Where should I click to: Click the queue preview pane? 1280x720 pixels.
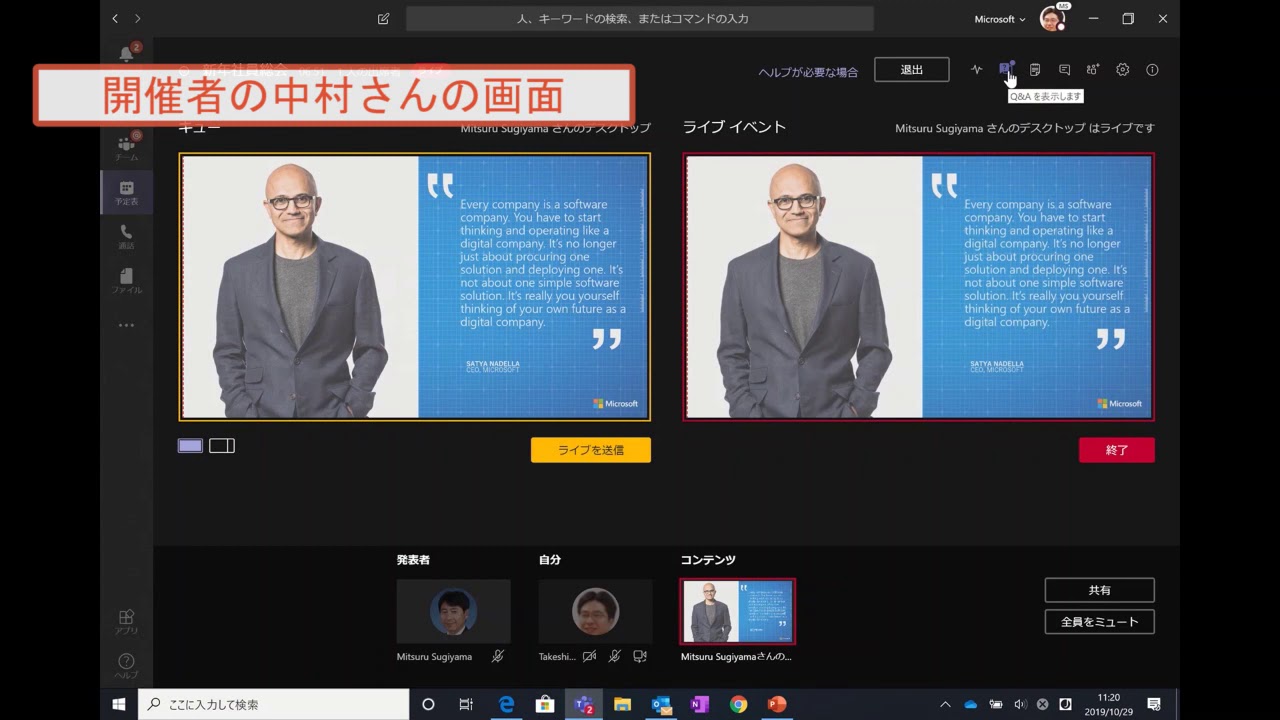click(x=415, y=286)
